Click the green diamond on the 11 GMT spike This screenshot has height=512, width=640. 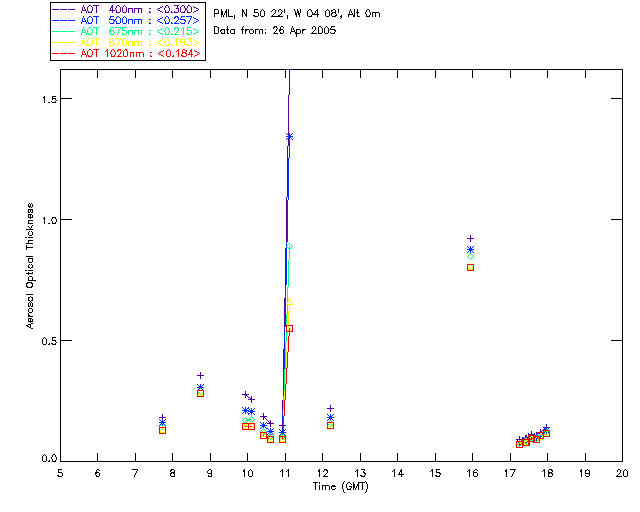(x=289, y=247)
